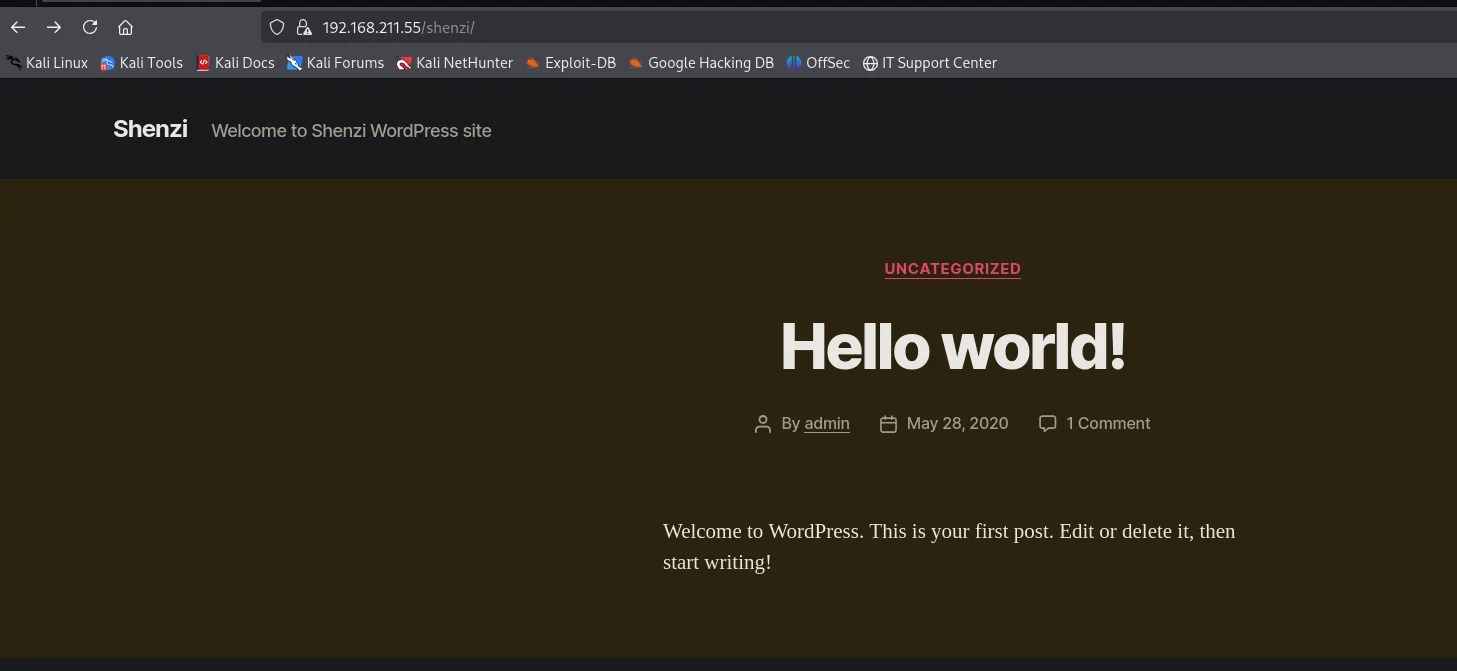This screenshot has width=1457, height=671.
Task: Click the comment bubble icon beside 1 Comment
Action: pyautogui.click(x=1047, y=424)
